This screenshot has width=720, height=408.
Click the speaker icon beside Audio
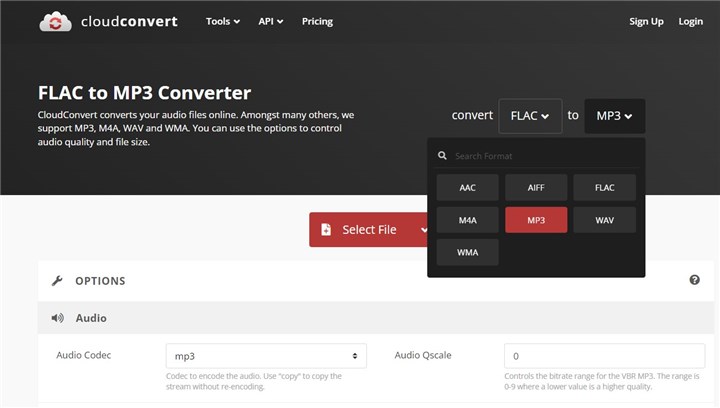pyautogui.click(x=57, y=318)
